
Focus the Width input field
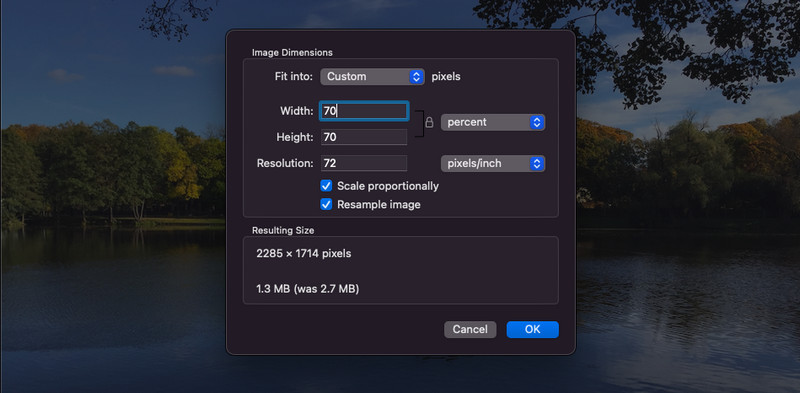(364, 111)
